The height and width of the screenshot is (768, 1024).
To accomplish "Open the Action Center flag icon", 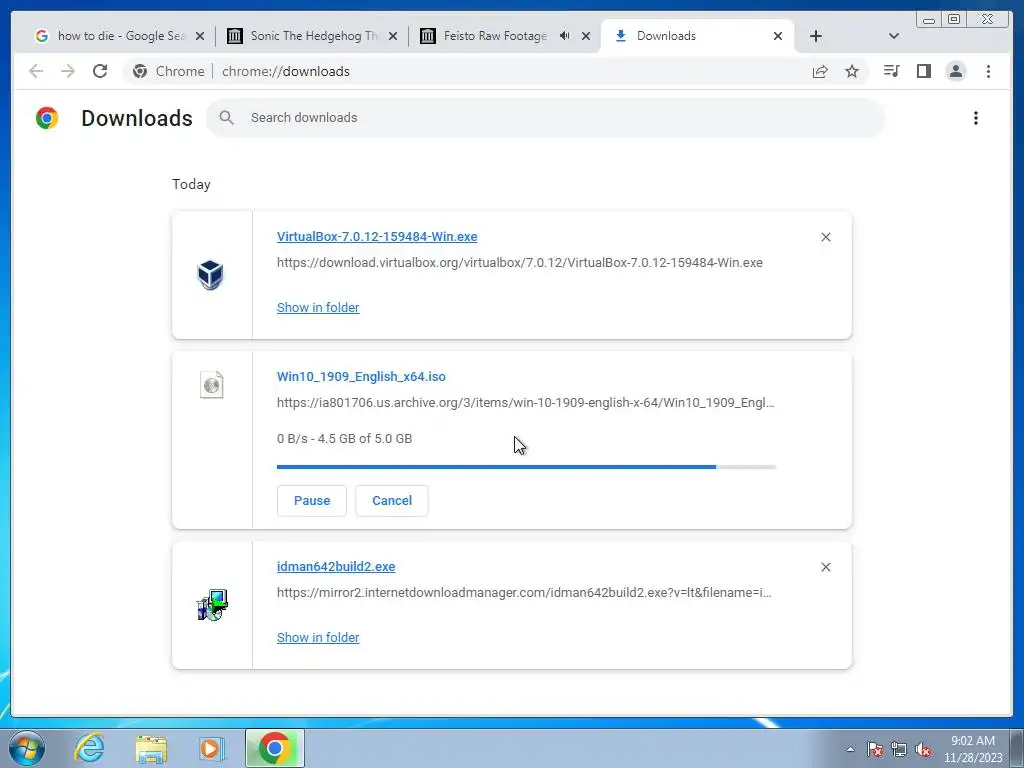I will [875, 749].
